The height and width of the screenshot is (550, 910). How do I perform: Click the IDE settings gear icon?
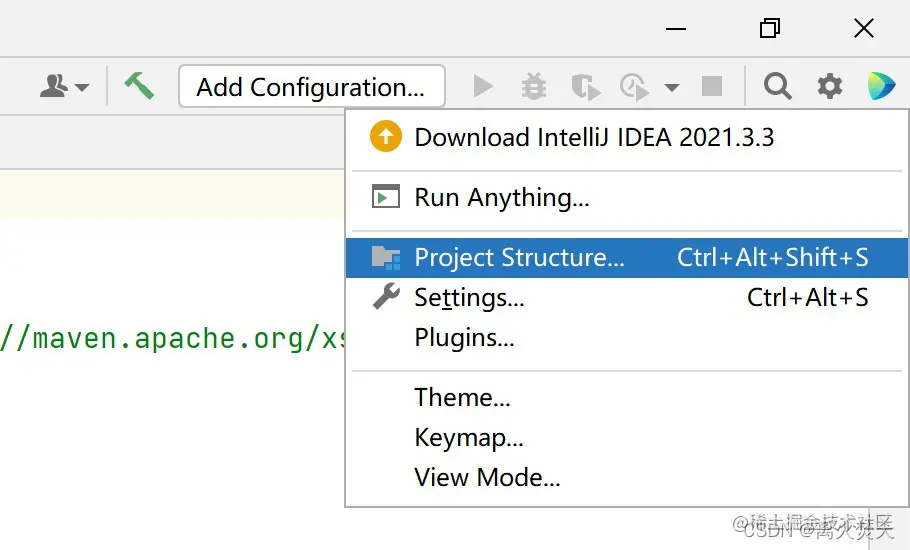830,86
